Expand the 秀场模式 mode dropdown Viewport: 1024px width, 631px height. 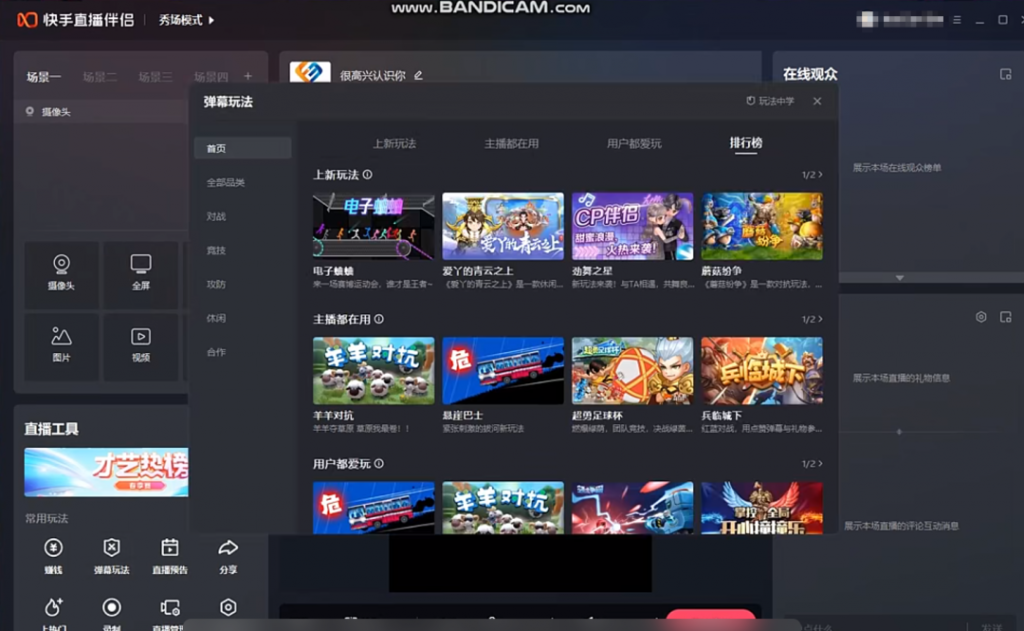click(187, 20)
